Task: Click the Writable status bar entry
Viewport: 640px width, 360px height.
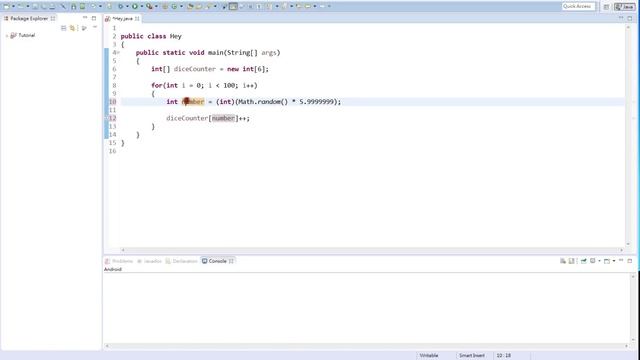Action: coord(429,356)
